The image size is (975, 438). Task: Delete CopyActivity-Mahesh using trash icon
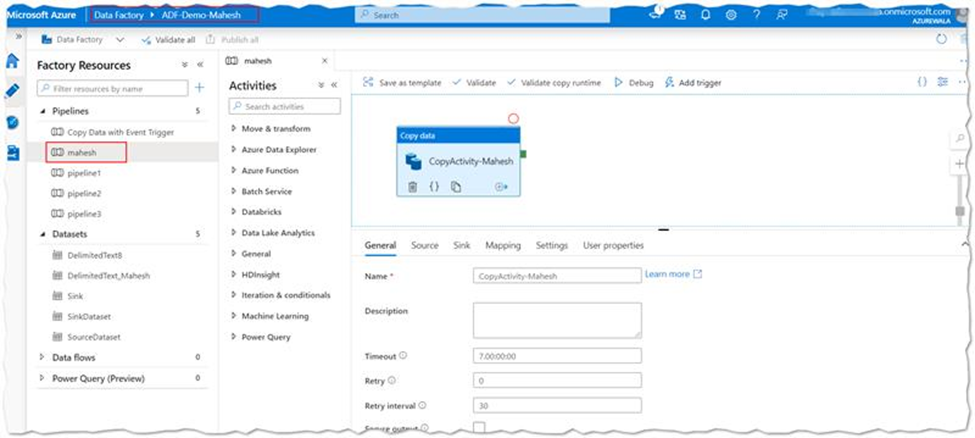413,187
